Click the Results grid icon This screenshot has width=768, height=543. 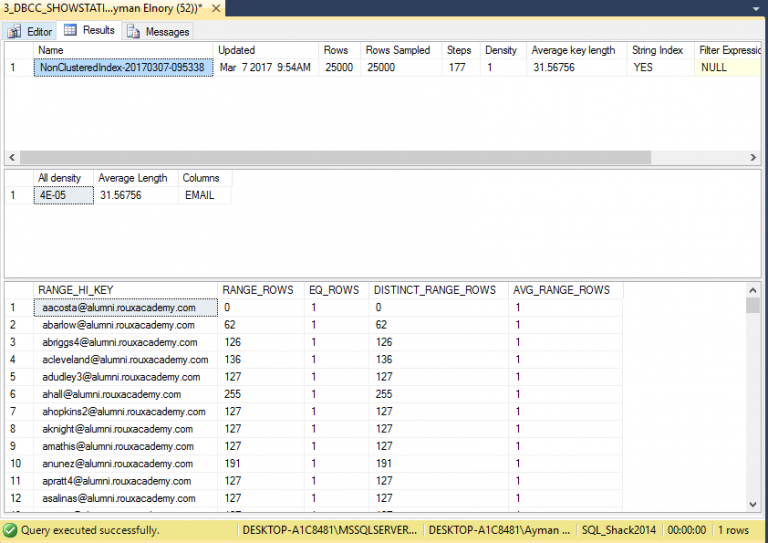70,30
